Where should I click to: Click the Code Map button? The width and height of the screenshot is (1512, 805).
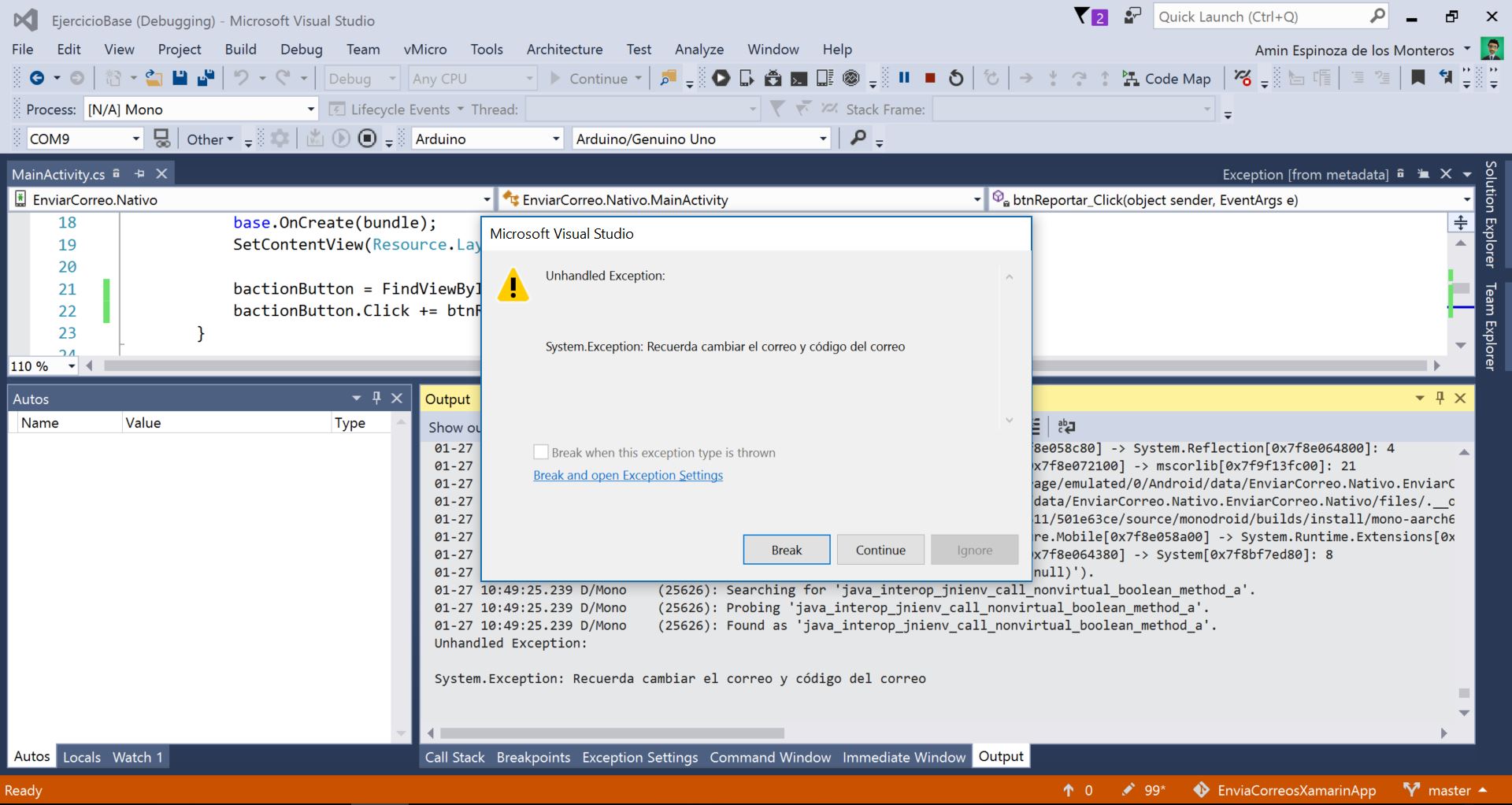click(1167, 79)
